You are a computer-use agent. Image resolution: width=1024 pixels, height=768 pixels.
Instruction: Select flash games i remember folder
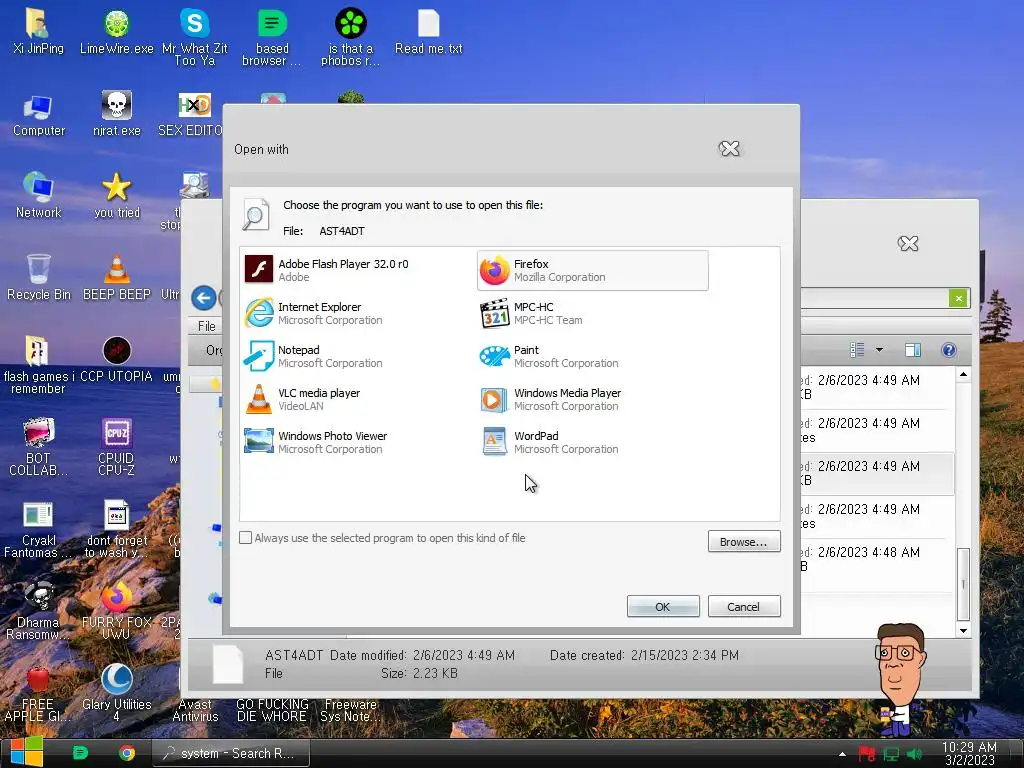pos(38,366)
